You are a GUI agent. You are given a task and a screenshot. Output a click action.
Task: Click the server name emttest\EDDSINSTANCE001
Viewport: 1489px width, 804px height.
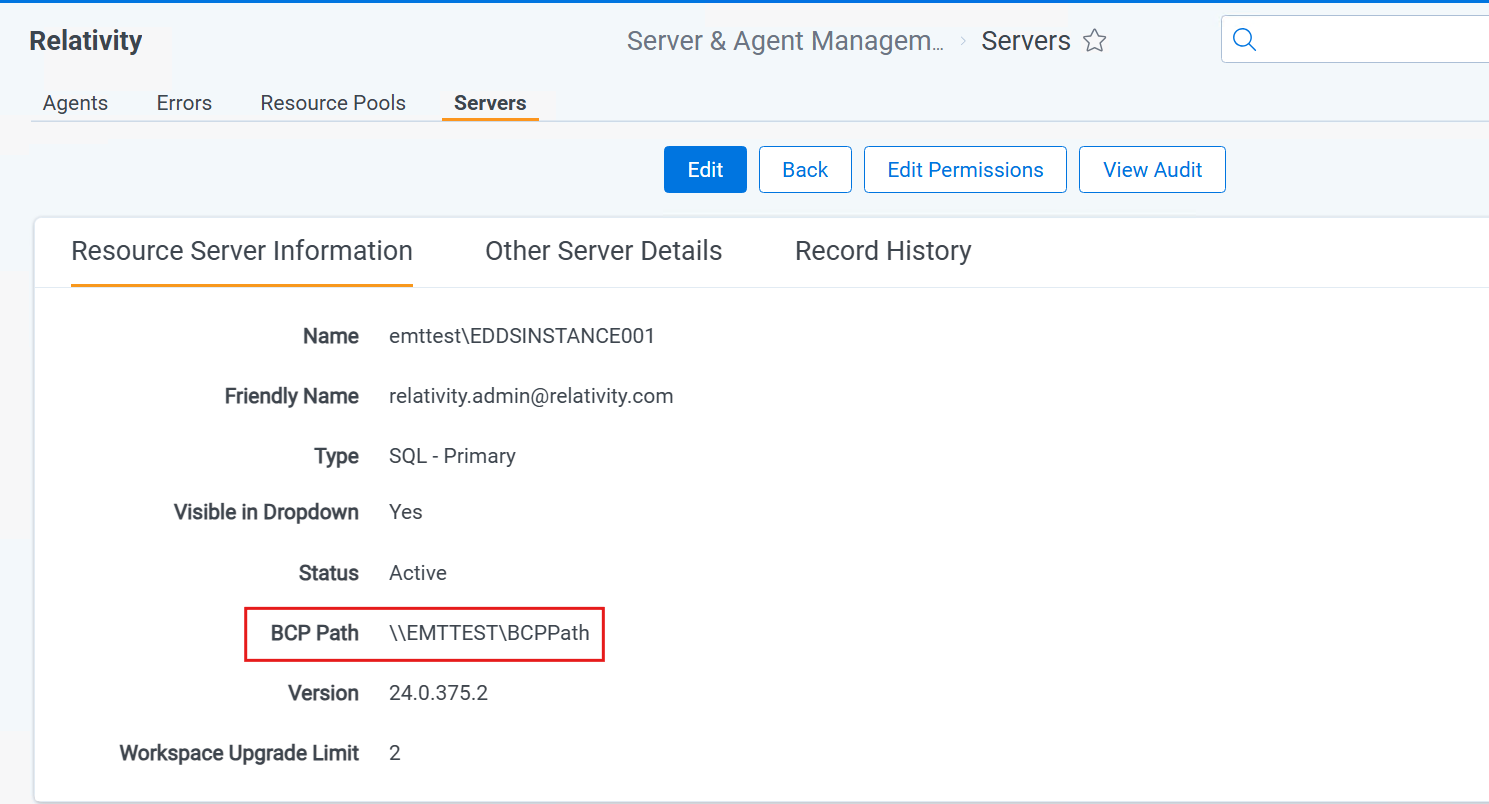tap(521, 336)
